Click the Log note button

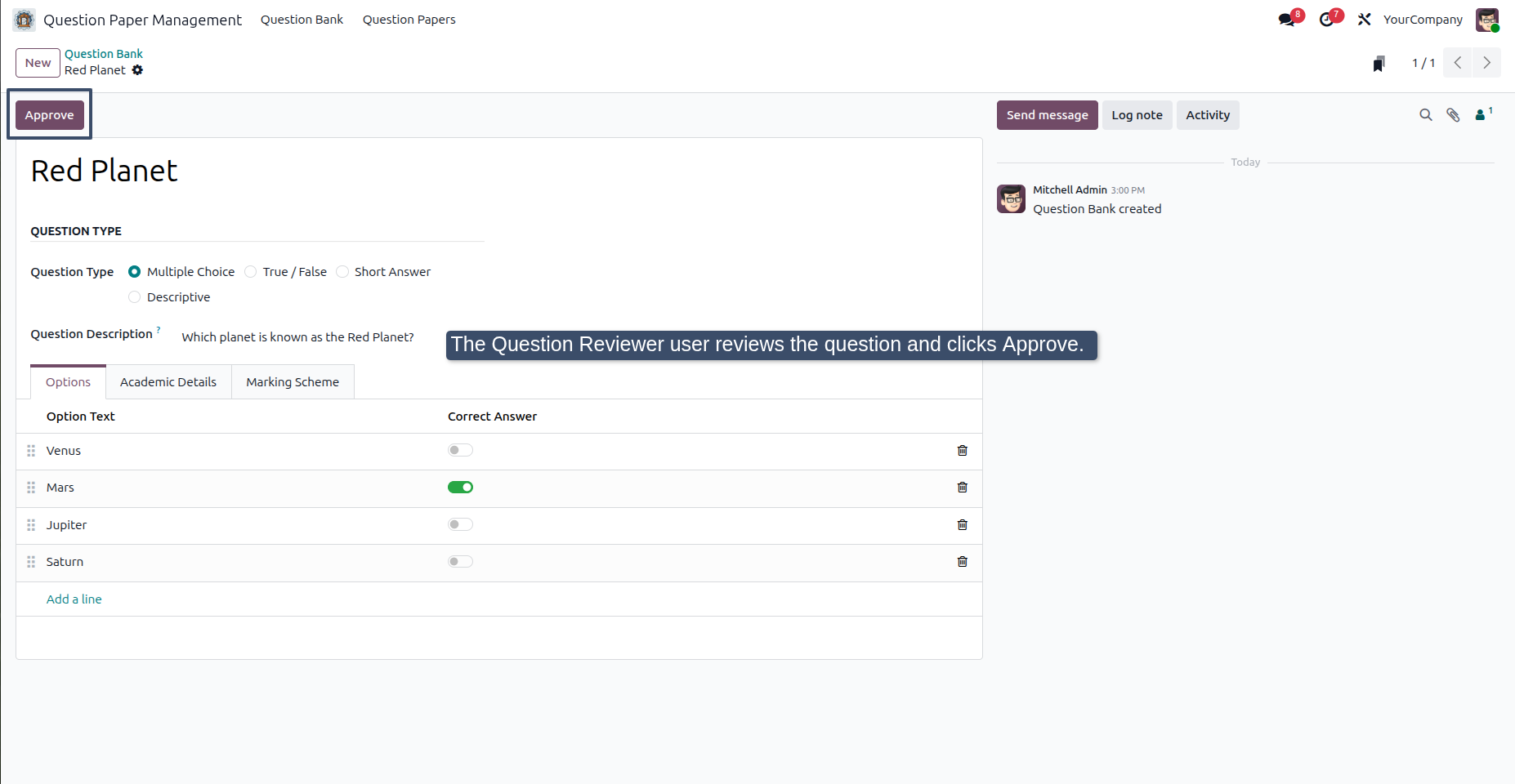tap(1137, 115)
